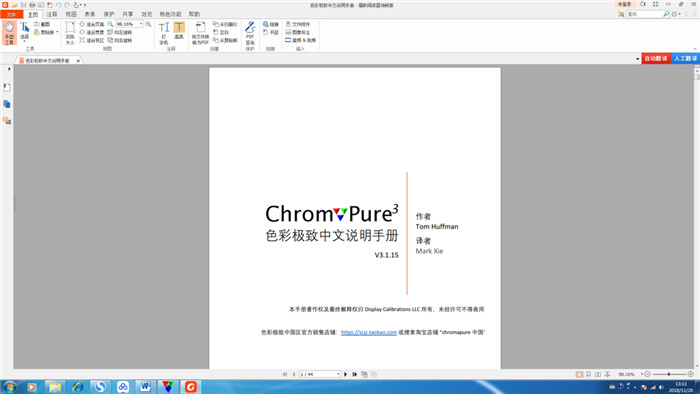Activate the Highlight (高亮) tool
The image size is (700, 394).
tap(179, 30)
